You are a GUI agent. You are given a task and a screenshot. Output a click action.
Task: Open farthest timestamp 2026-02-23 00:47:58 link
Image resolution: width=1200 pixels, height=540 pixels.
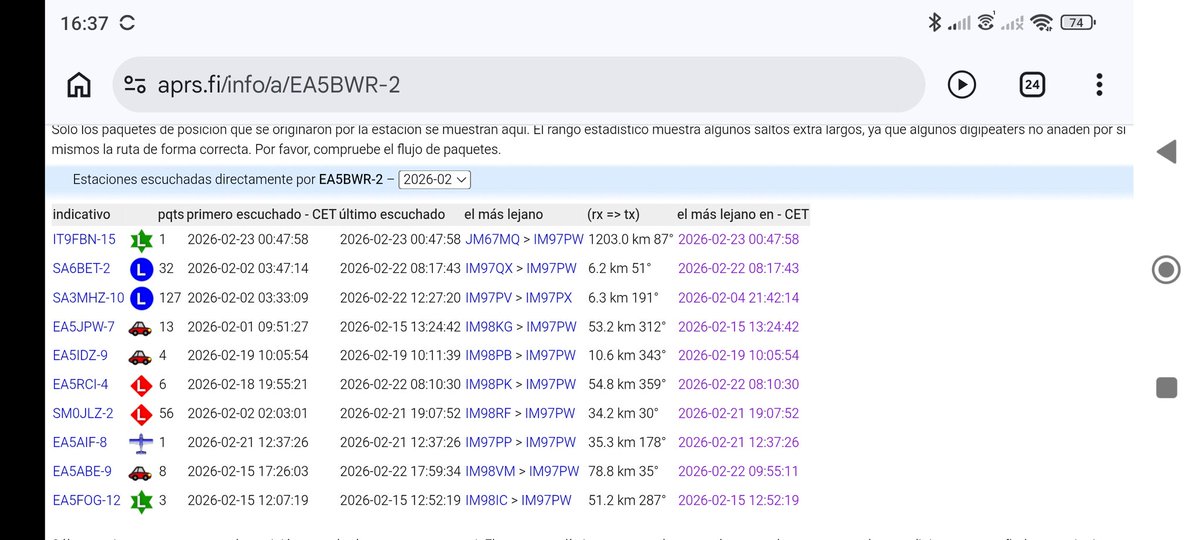[738, 240]
